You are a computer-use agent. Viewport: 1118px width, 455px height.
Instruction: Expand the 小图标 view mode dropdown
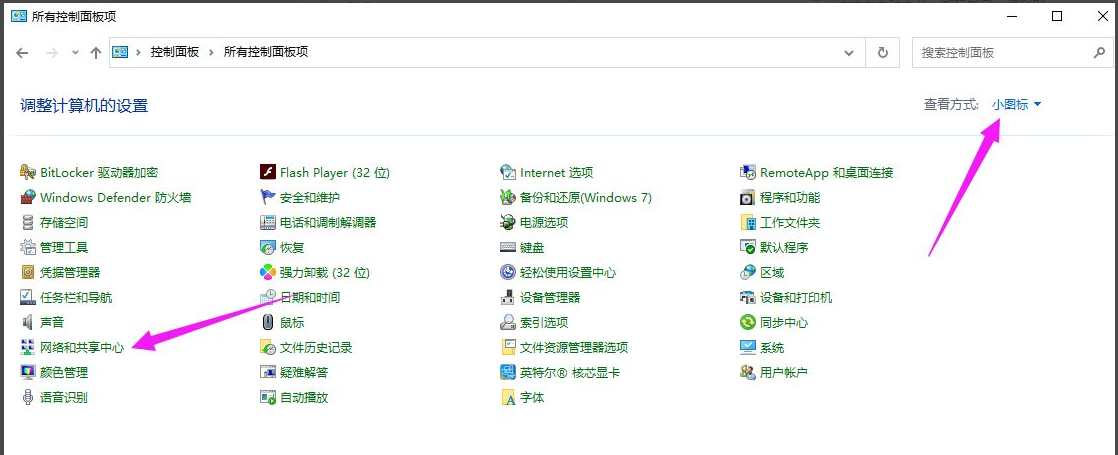[x=1016, y=104]
